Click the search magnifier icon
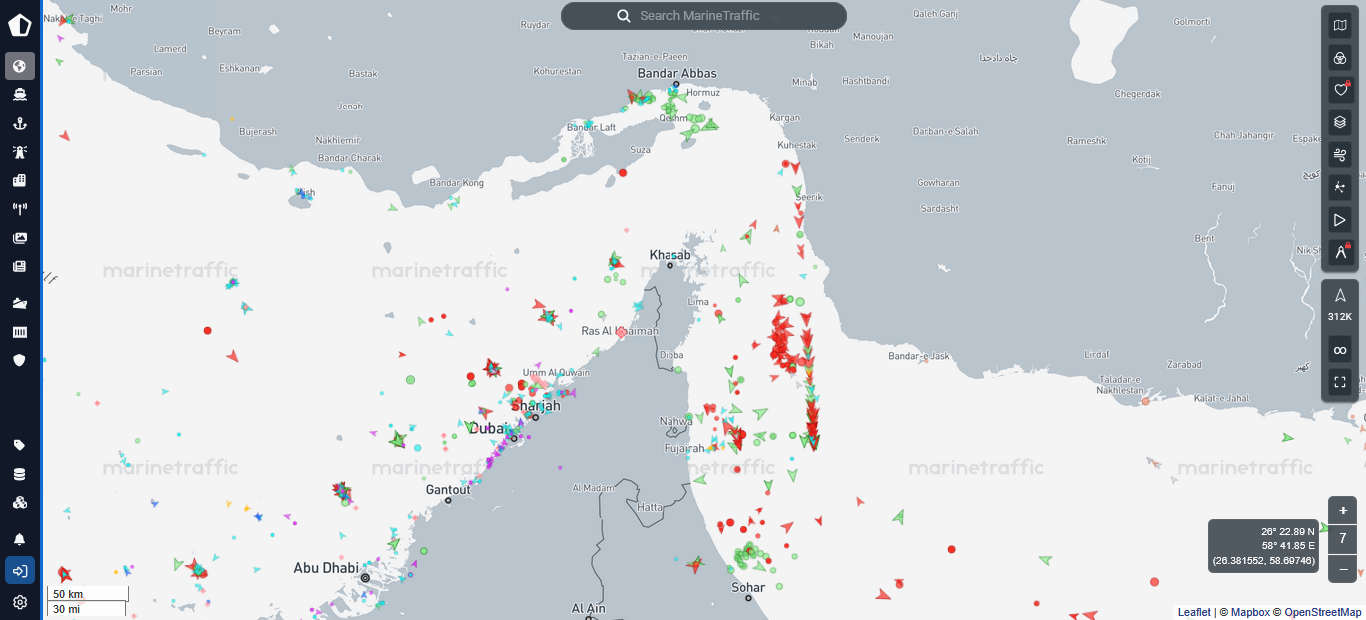Screen dimensions: 1366x620 624,16
